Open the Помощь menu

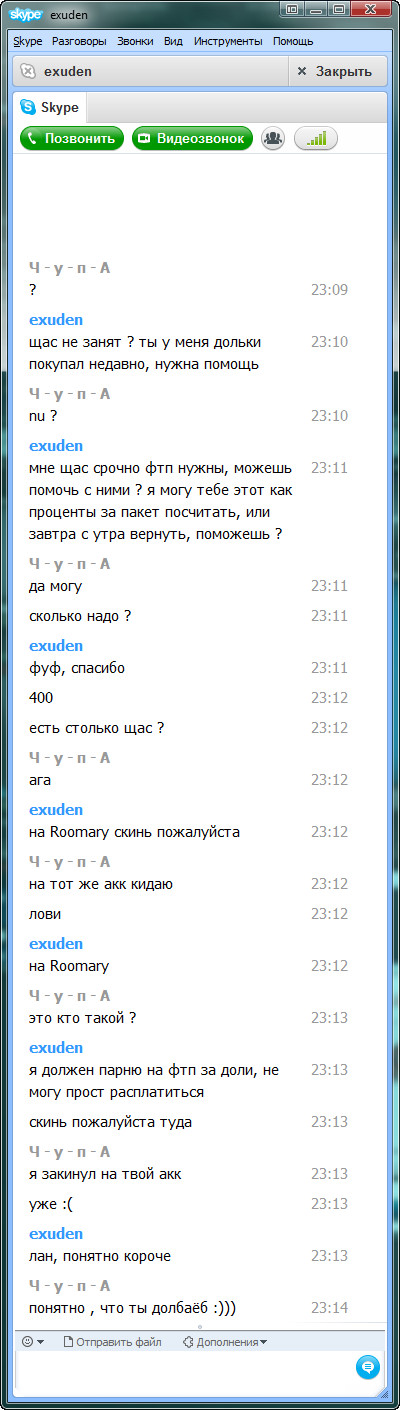[293, 41]
